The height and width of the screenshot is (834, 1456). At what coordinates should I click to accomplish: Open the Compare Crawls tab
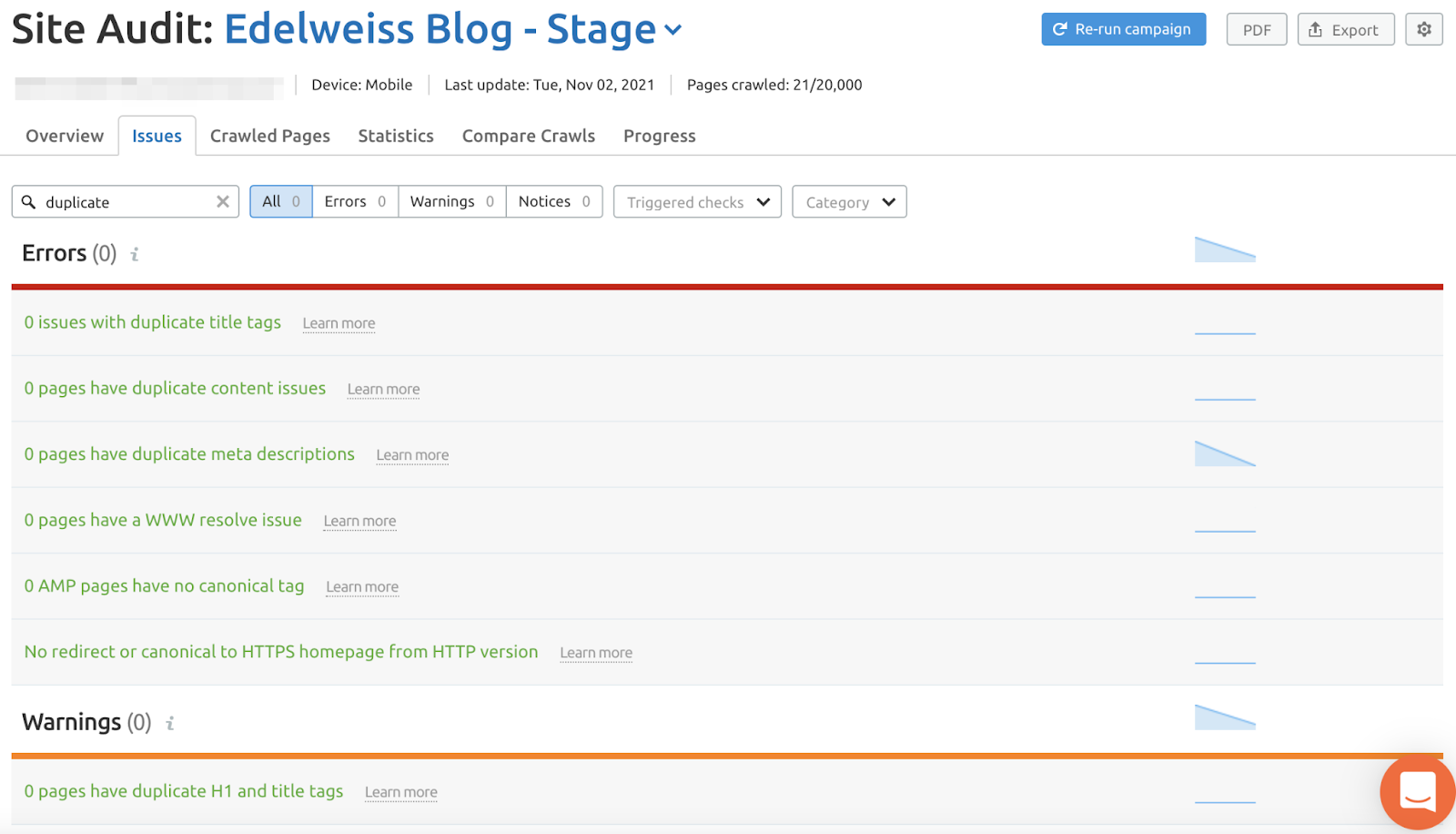528,136
